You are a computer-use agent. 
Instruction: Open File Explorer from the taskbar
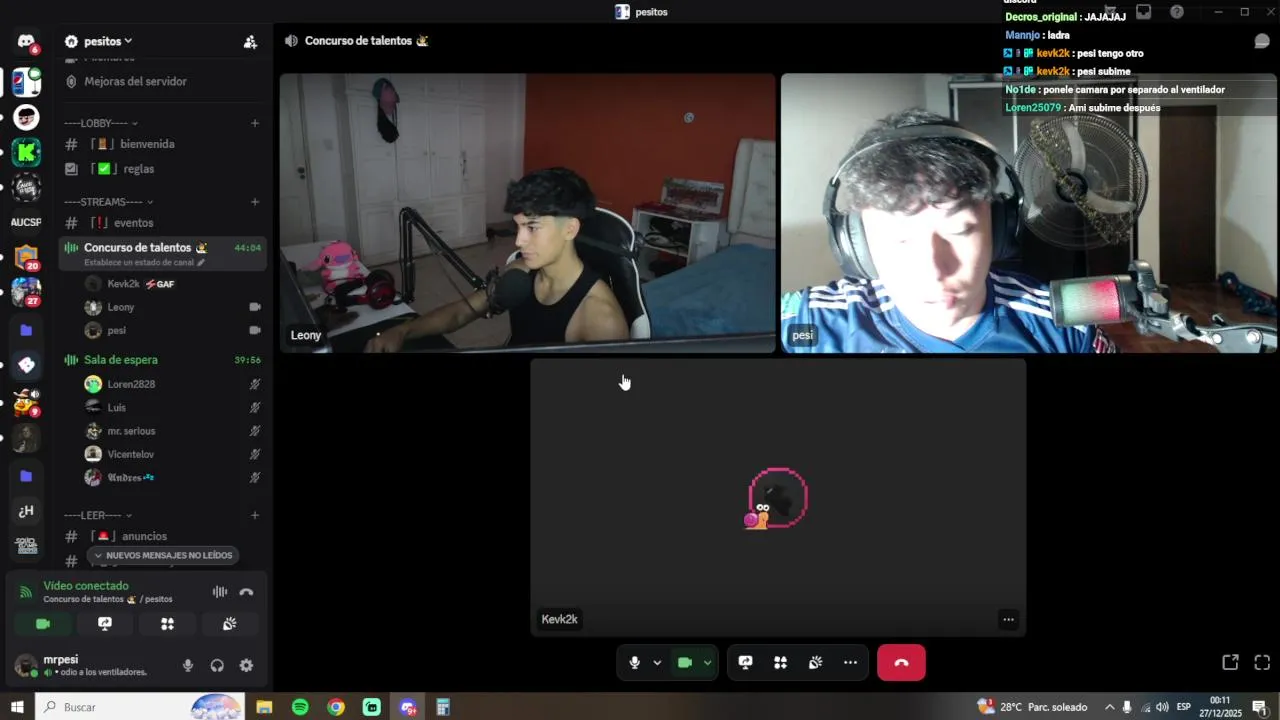click(x=264, y=707)
